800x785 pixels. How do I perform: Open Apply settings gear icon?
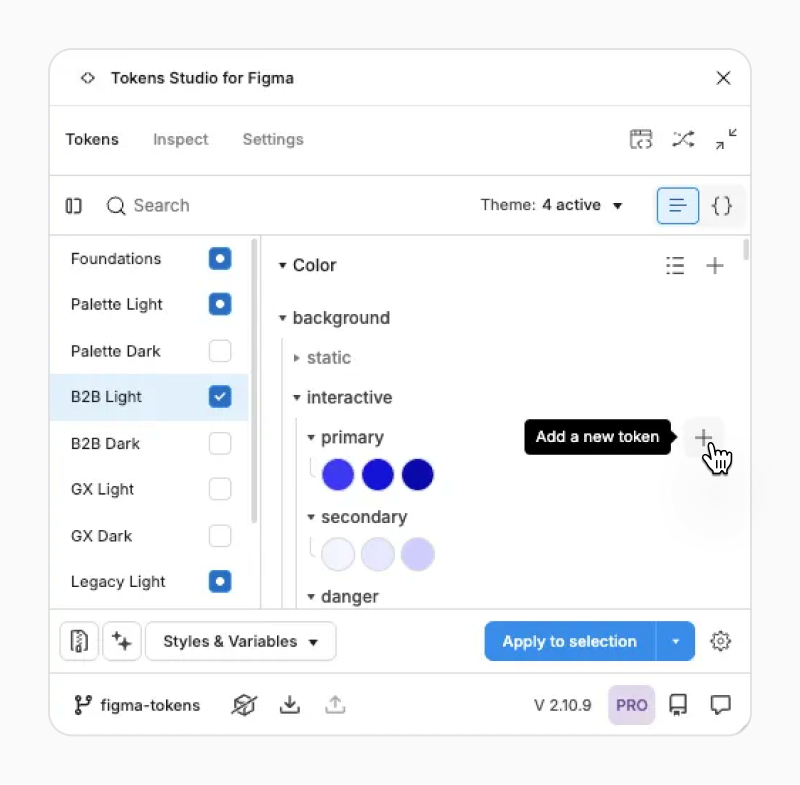720,642
